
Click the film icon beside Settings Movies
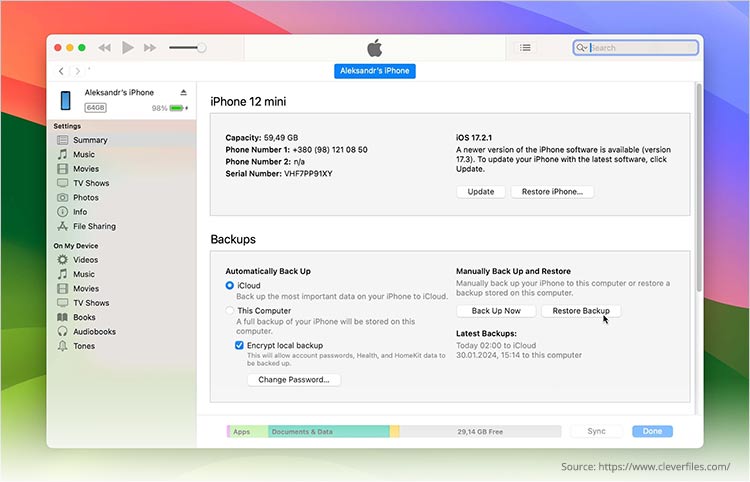(62, 169)
